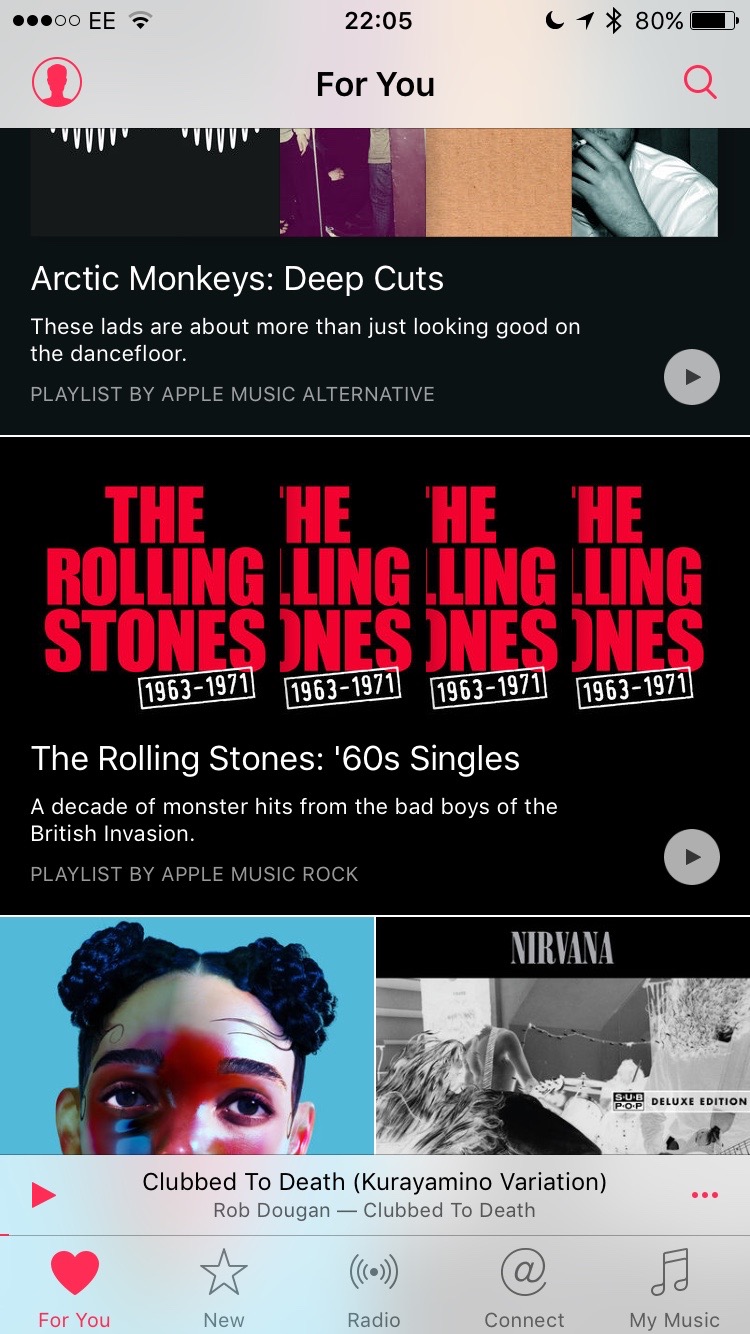Open The Rolling Stones: '60s Singles title

275,758
